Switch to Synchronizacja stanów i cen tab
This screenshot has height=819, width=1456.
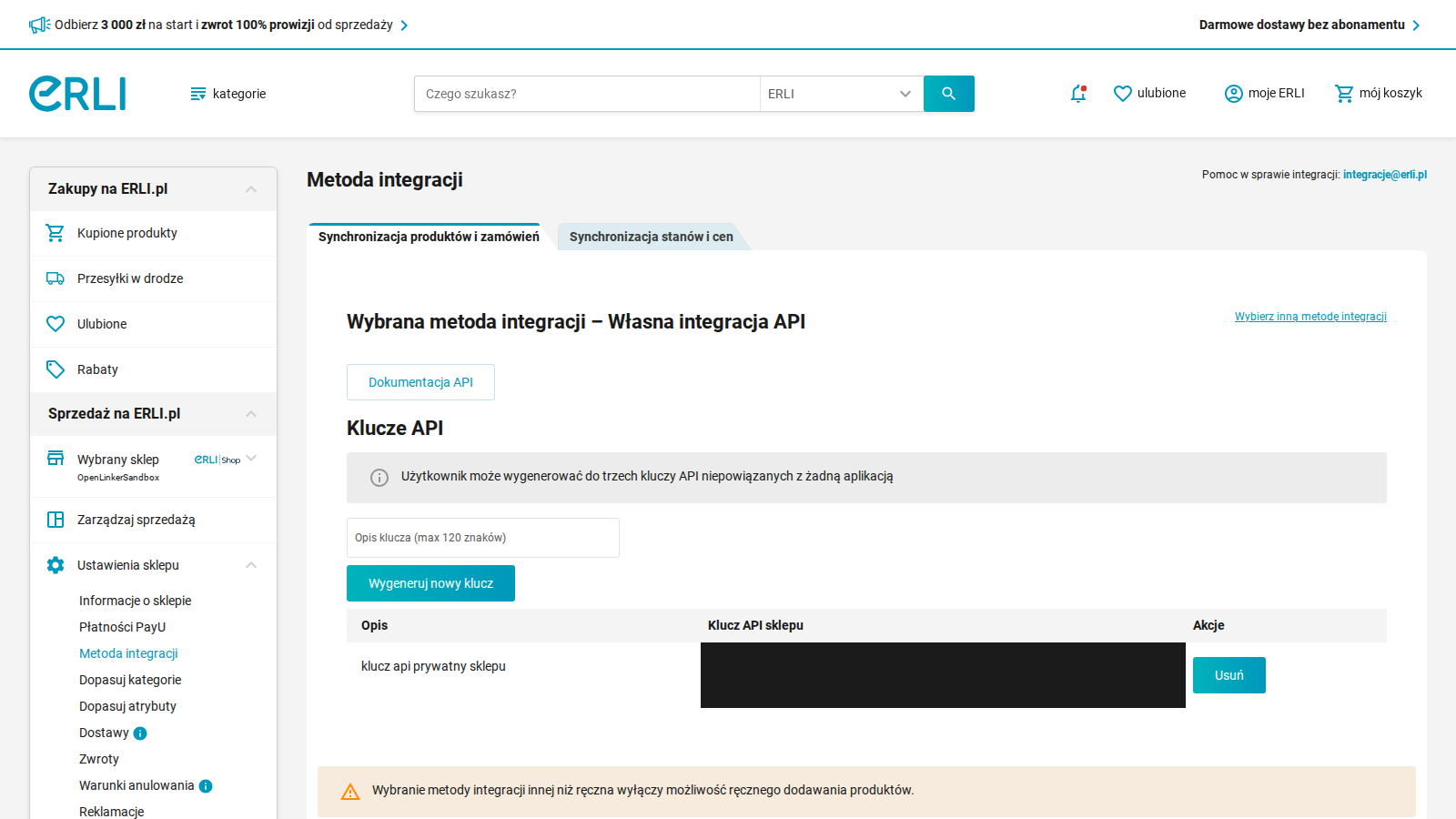652,237
